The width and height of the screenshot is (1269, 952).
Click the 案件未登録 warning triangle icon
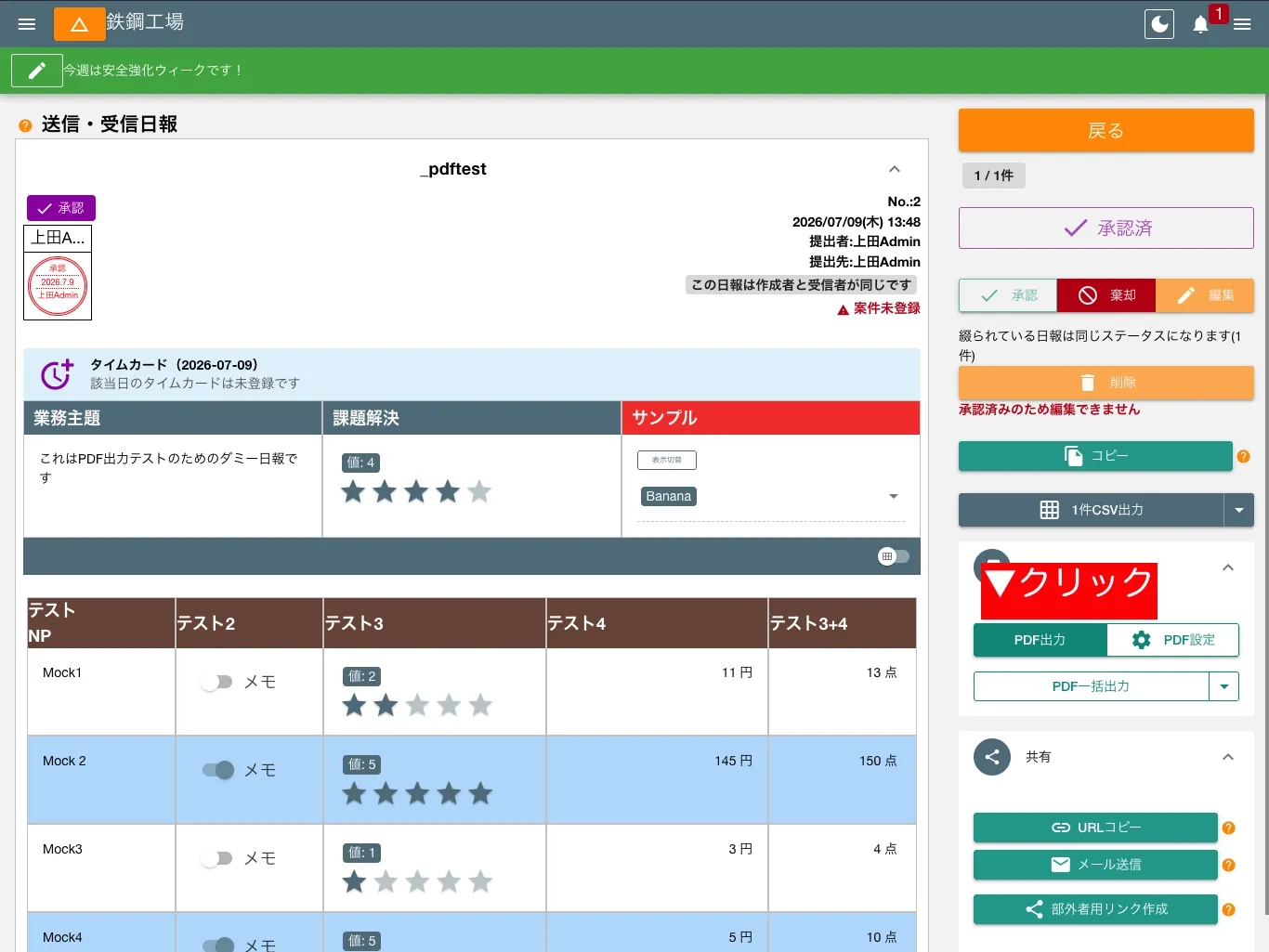pos(843,309)
